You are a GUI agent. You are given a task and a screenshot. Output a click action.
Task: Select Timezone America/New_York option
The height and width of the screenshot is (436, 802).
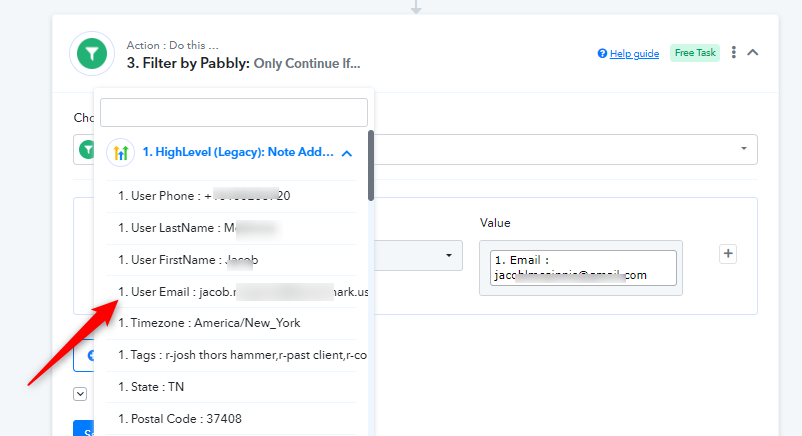click(231, 323)
